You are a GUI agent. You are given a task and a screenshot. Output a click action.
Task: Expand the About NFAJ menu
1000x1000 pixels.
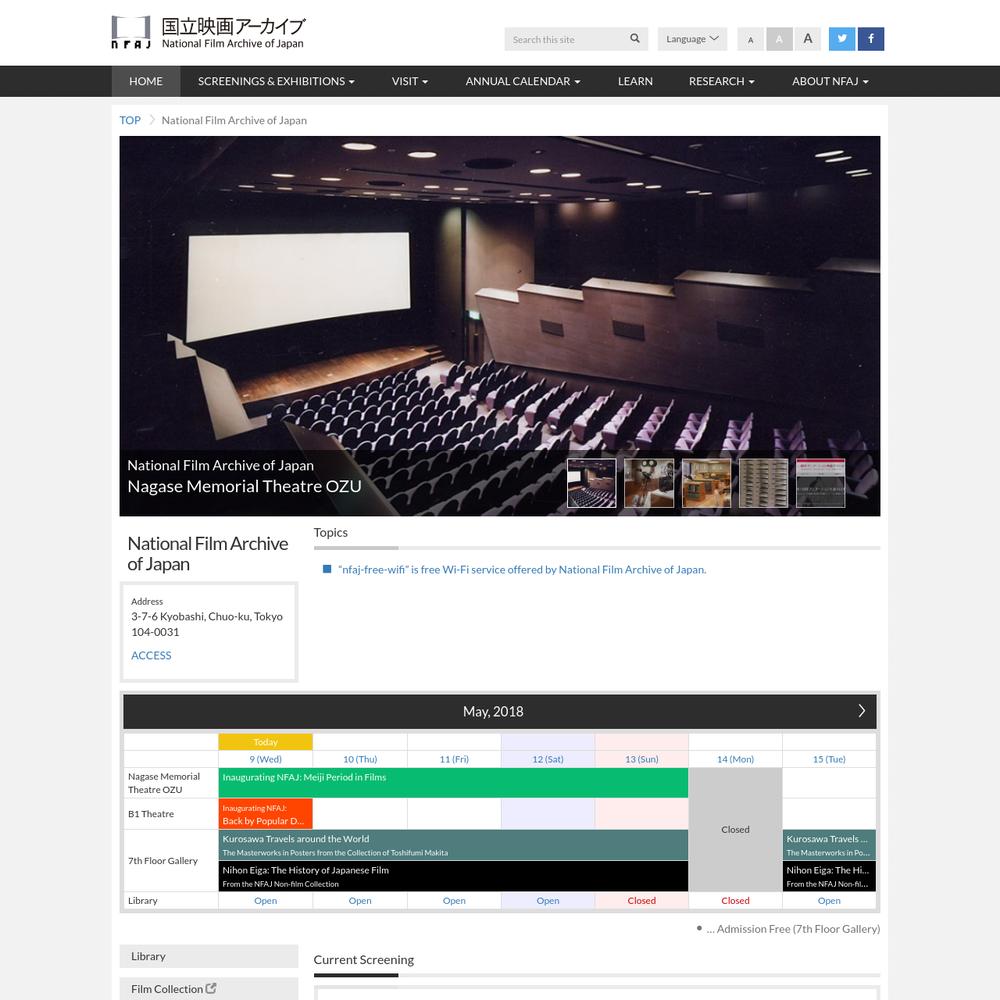tap(830, 81)
